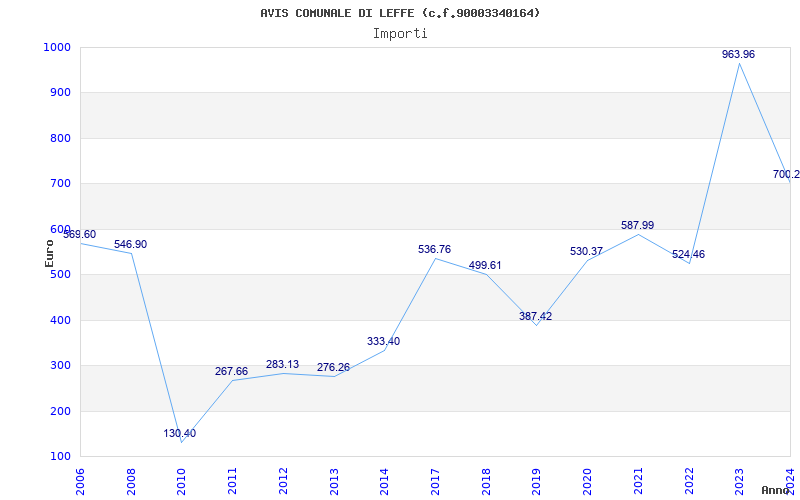Click the Importi subtitle

tap(400, 34)
